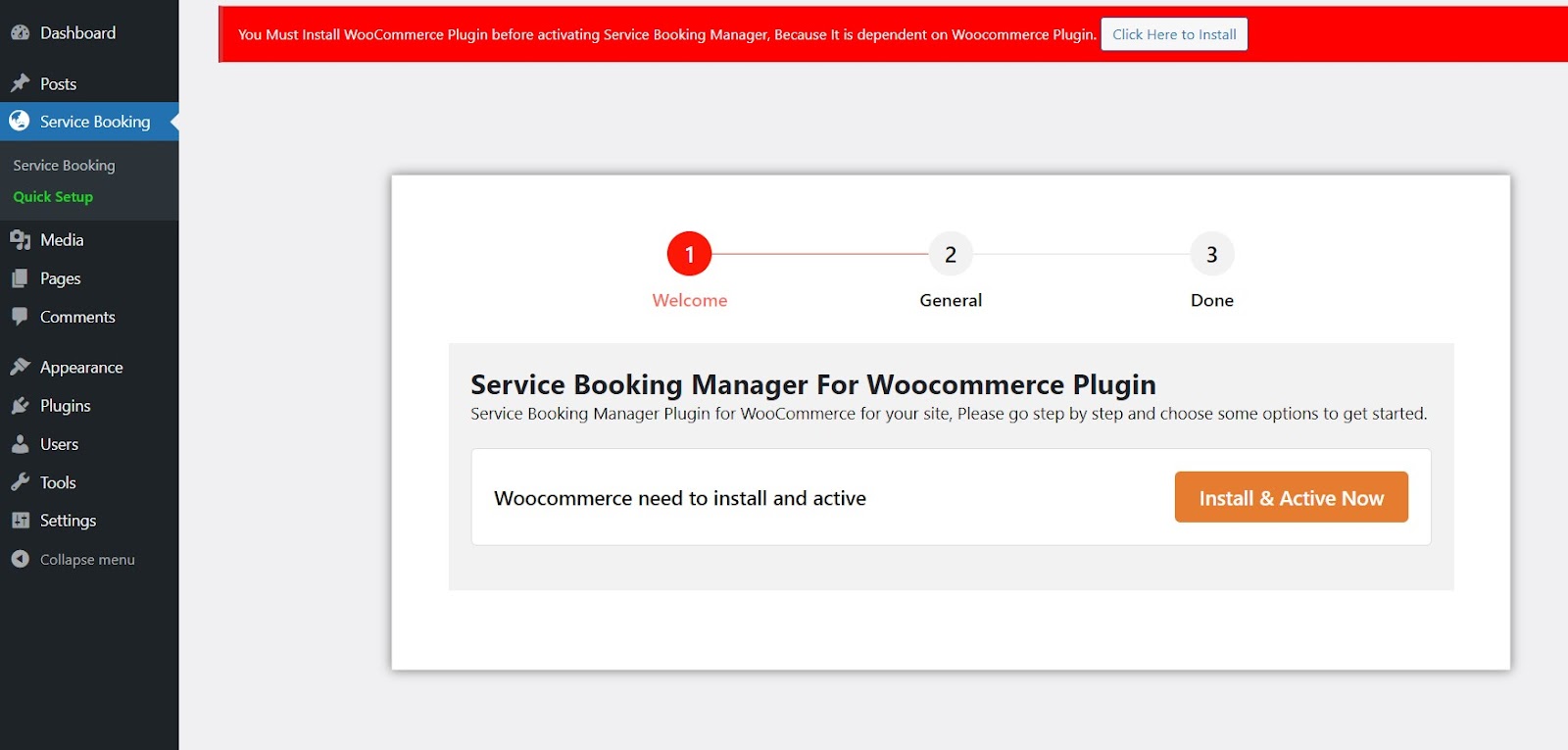The height and width of the screenshot is (750, 1568).
Task: Click the Users person icon
Action: pos(21,444)
